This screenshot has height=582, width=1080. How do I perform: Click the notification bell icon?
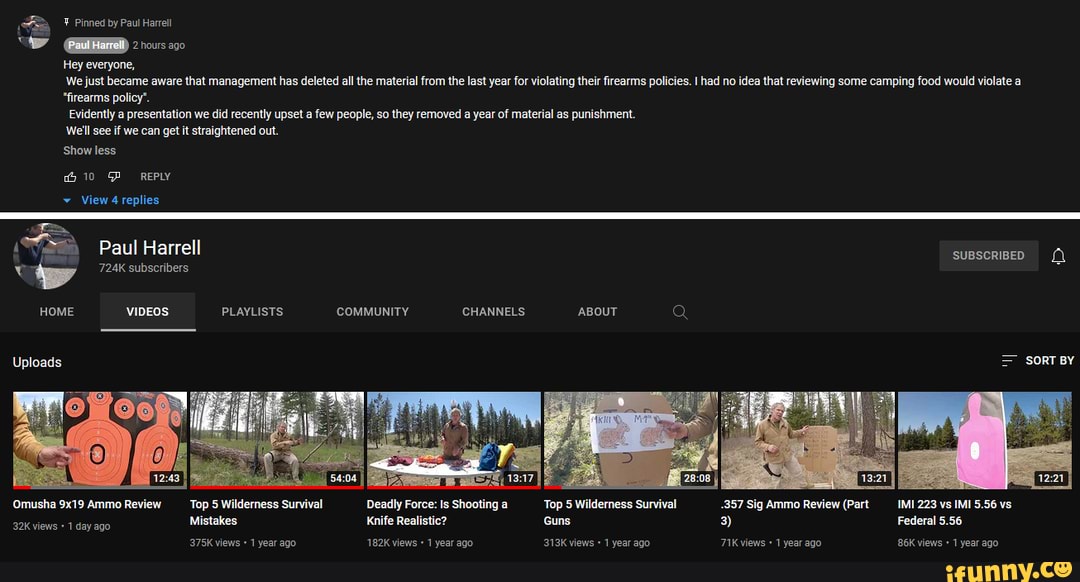pyautogui.click(x=1058, y=256)
